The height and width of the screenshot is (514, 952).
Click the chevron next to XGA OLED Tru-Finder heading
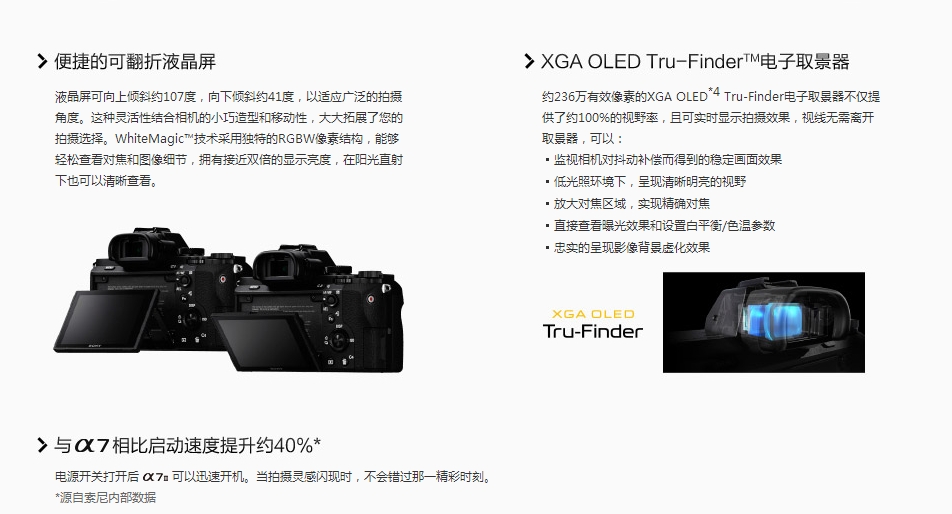529,61
